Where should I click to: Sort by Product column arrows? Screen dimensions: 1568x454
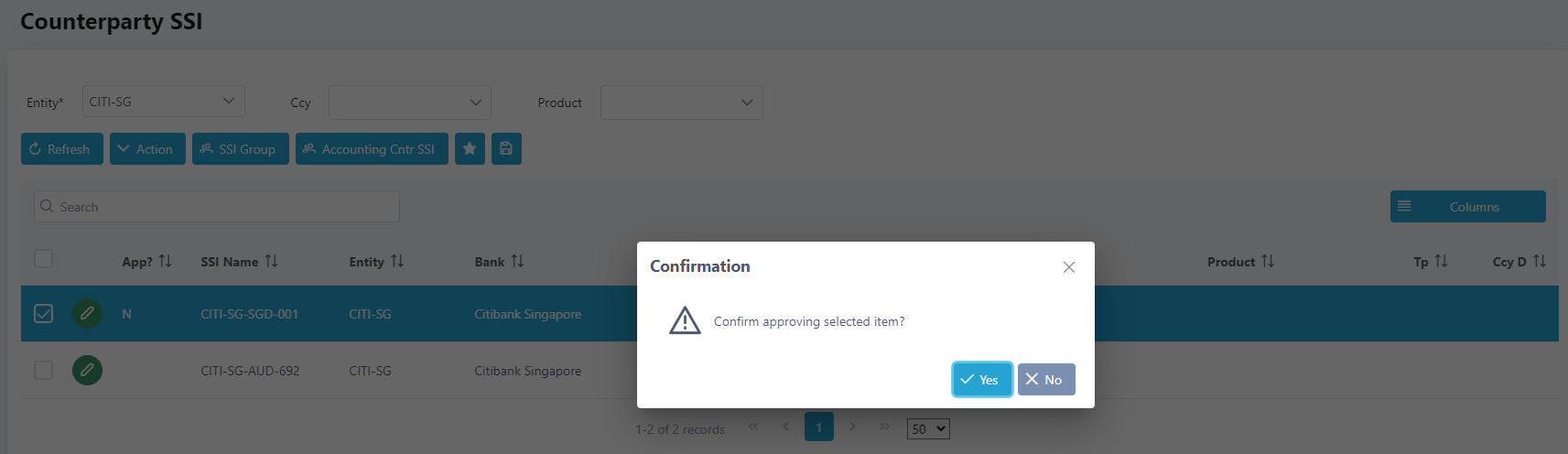click(x=1268, y=262)
